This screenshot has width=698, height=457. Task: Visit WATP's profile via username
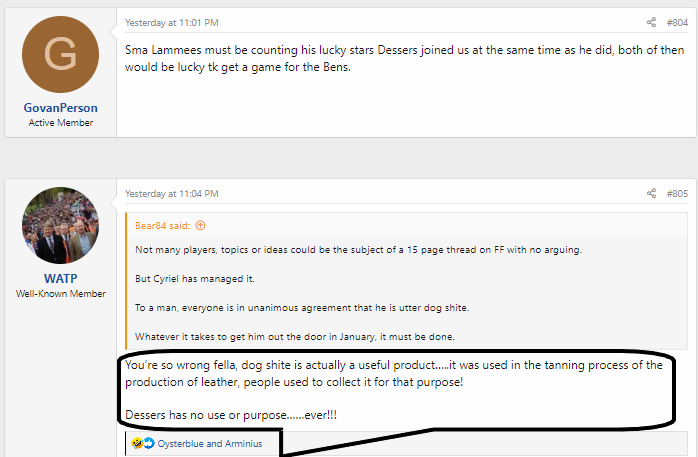(x=60, y=278)
